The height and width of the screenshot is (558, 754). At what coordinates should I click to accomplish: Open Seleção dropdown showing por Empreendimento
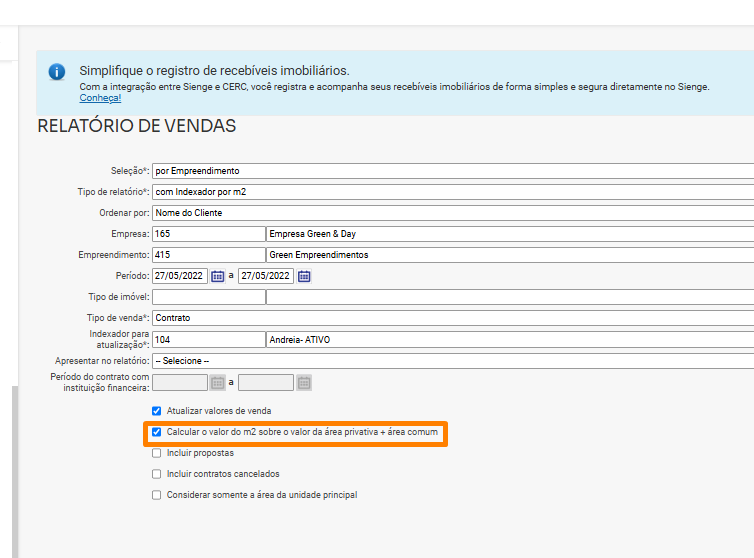453,171
